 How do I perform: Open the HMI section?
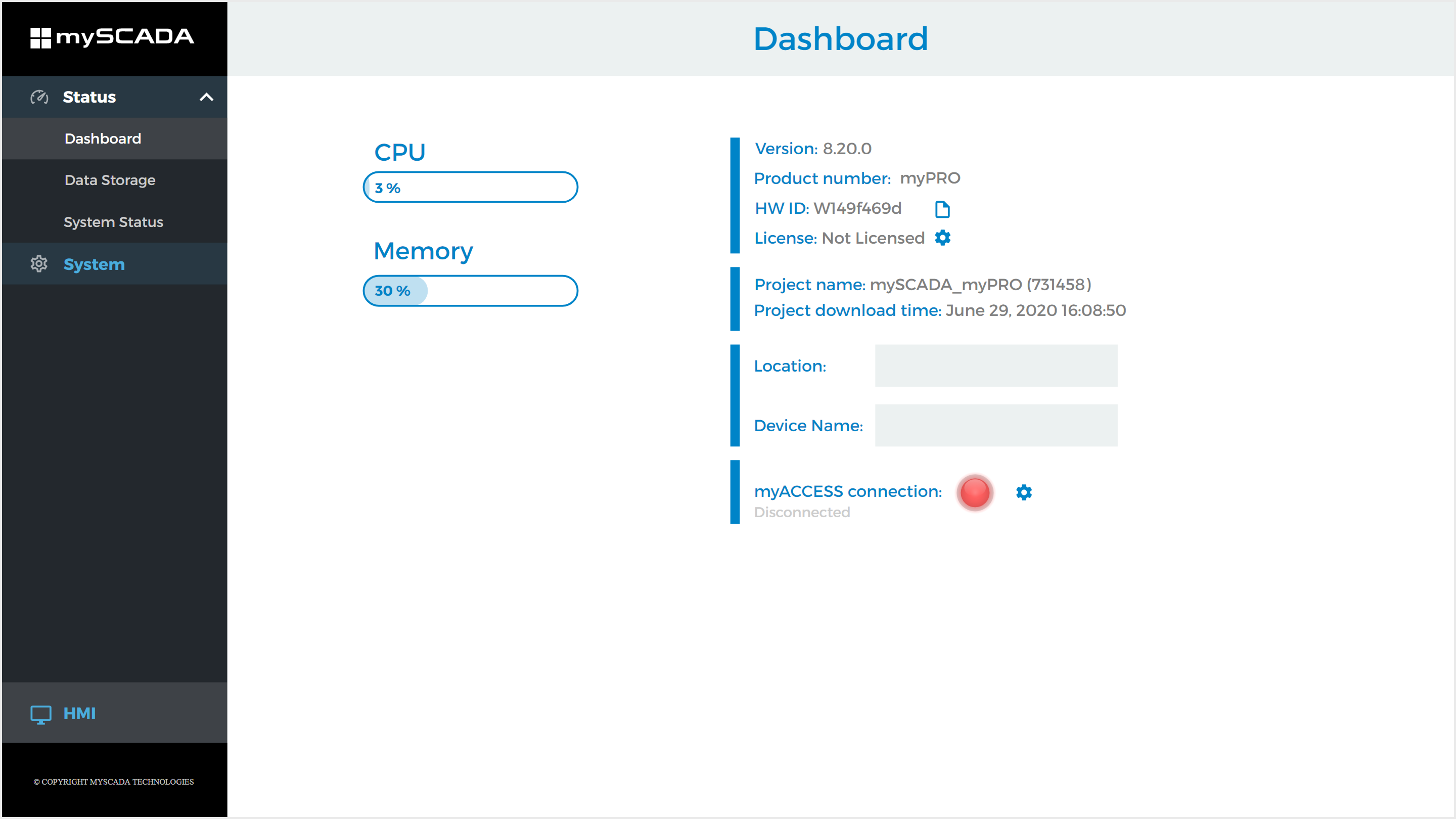tap(115, 713)
